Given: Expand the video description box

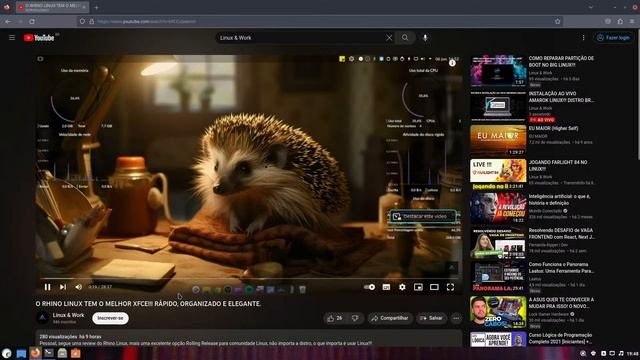Looking at the screenshot, I should 249,338.
